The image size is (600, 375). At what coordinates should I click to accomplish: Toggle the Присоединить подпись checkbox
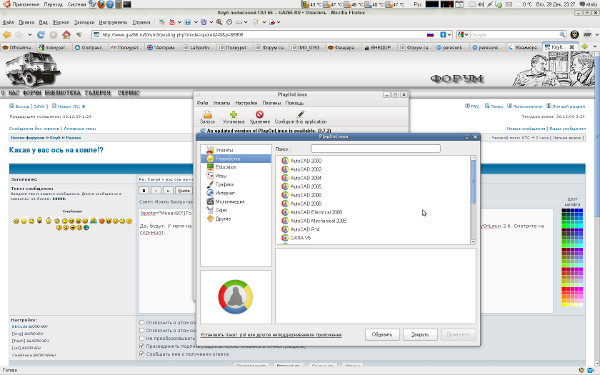click(x=142, y=346)
